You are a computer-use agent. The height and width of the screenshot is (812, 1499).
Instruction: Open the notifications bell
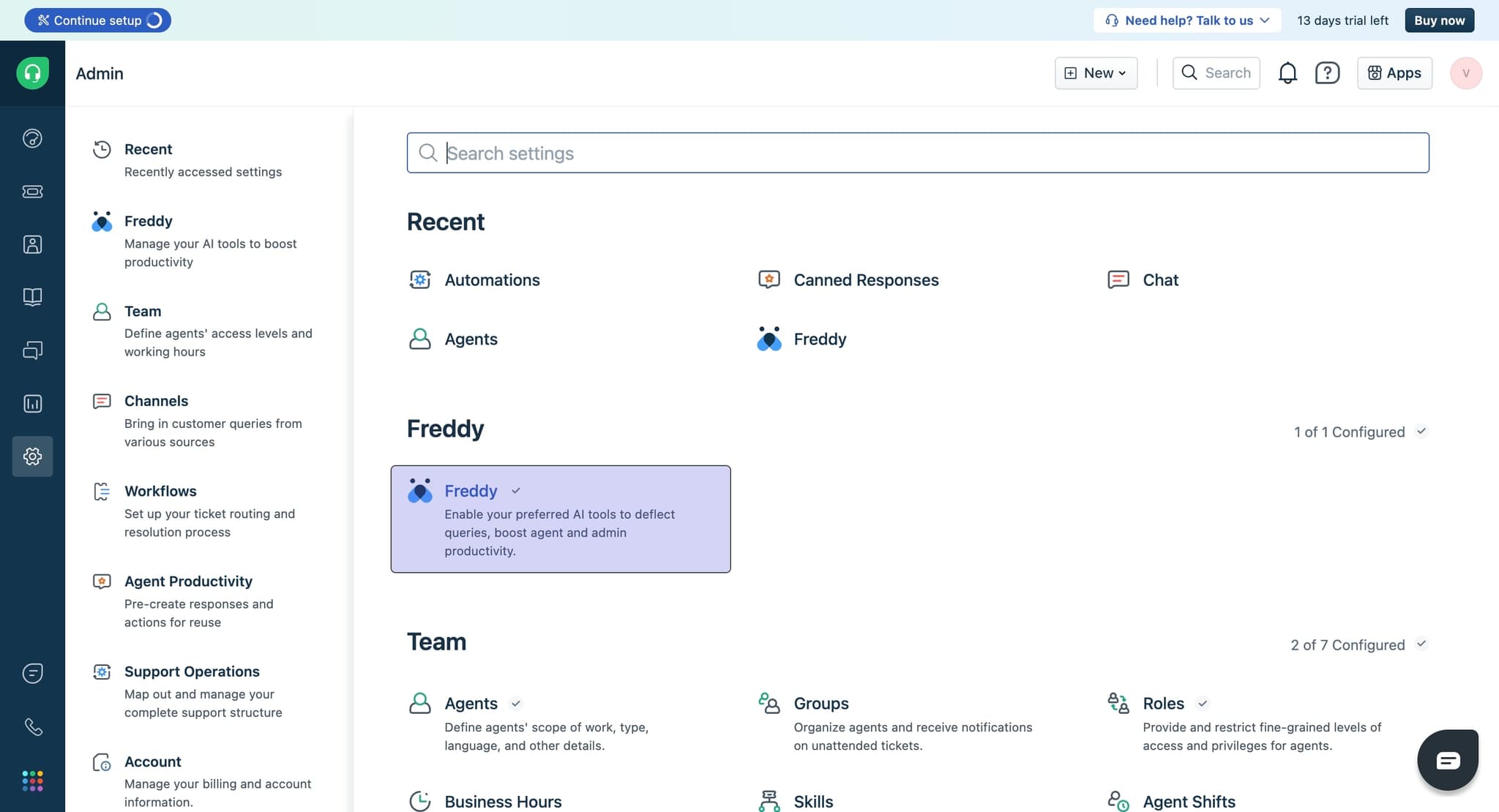tap(1287, 72)
